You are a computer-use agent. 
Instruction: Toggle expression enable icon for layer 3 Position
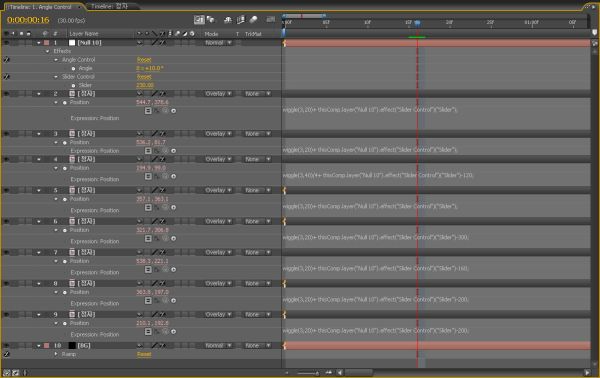point(148,151)
